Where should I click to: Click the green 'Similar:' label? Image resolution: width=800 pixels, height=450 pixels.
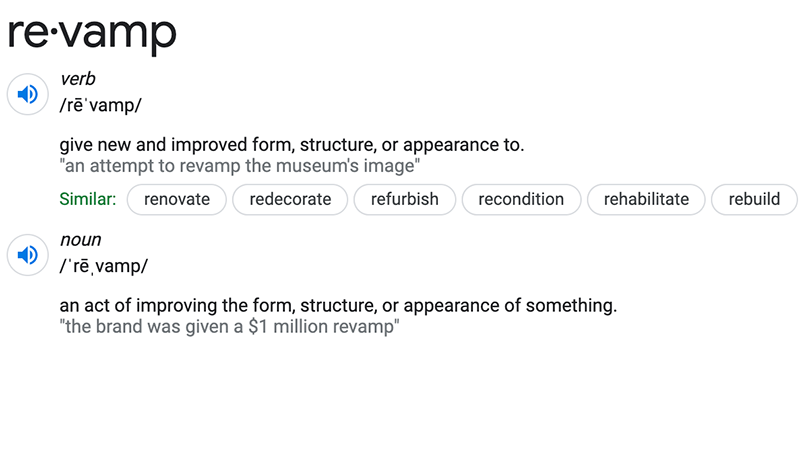point(88,199)
